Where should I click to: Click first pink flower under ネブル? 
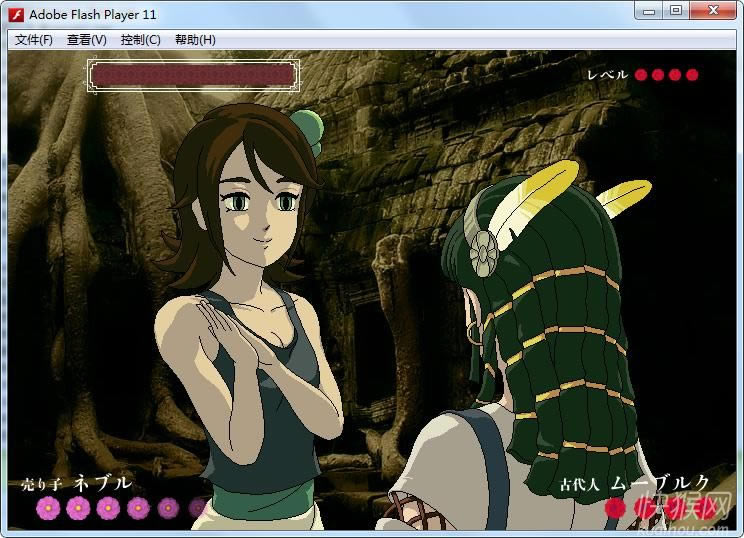[x=47, y=508]
